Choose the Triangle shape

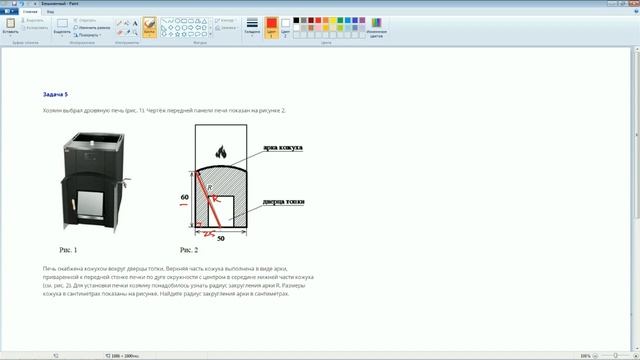204,21
